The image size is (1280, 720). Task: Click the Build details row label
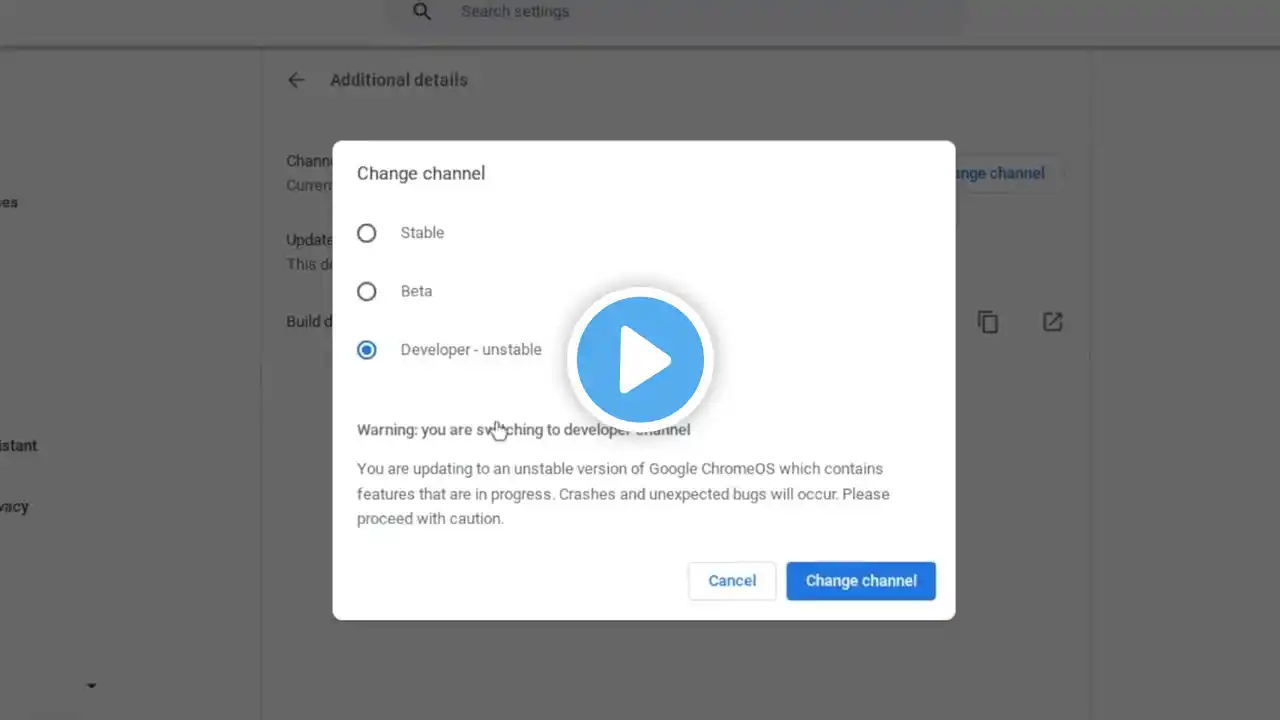[310, 321]
